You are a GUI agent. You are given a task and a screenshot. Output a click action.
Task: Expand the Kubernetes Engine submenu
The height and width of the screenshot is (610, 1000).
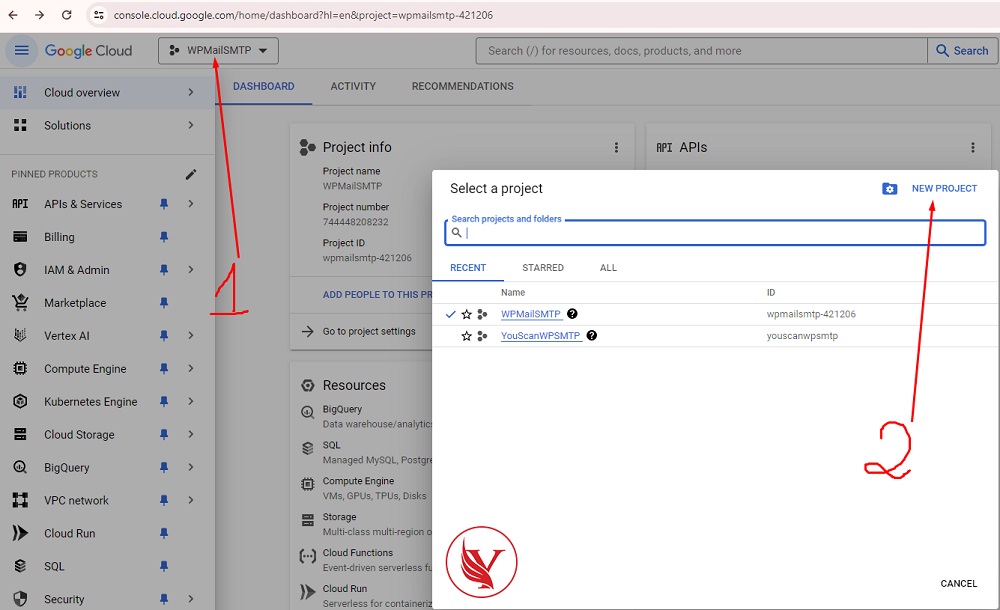[191, 401]
